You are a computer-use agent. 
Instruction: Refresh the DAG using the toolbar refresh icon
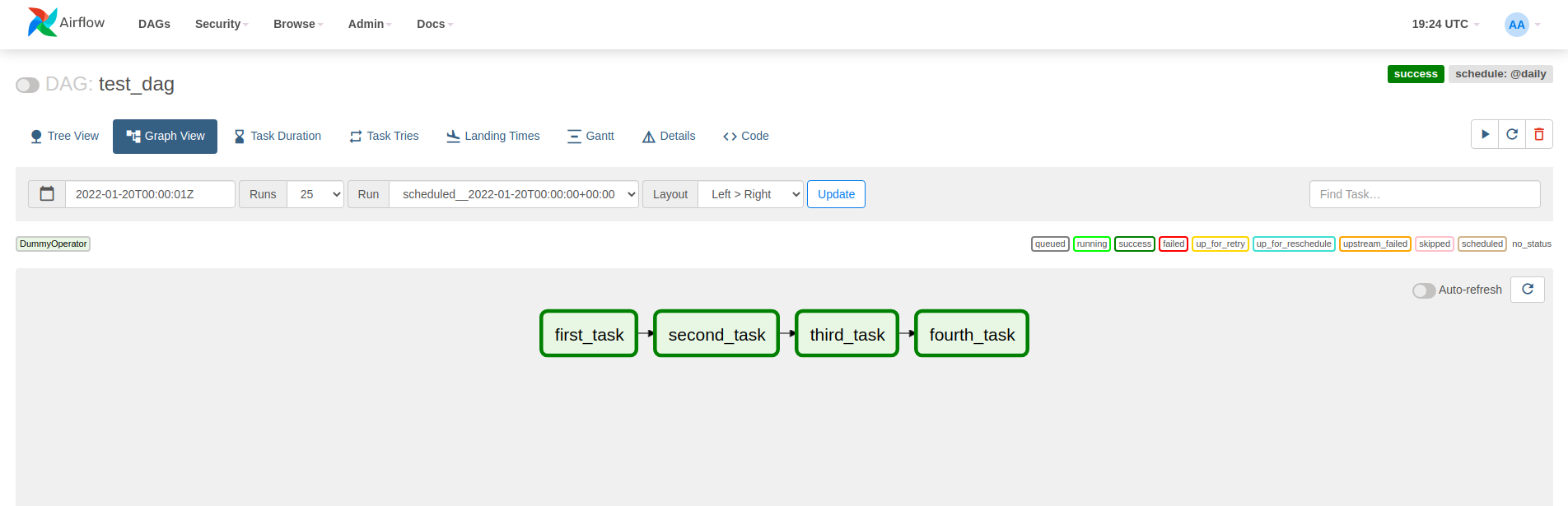click(1512, 134)
